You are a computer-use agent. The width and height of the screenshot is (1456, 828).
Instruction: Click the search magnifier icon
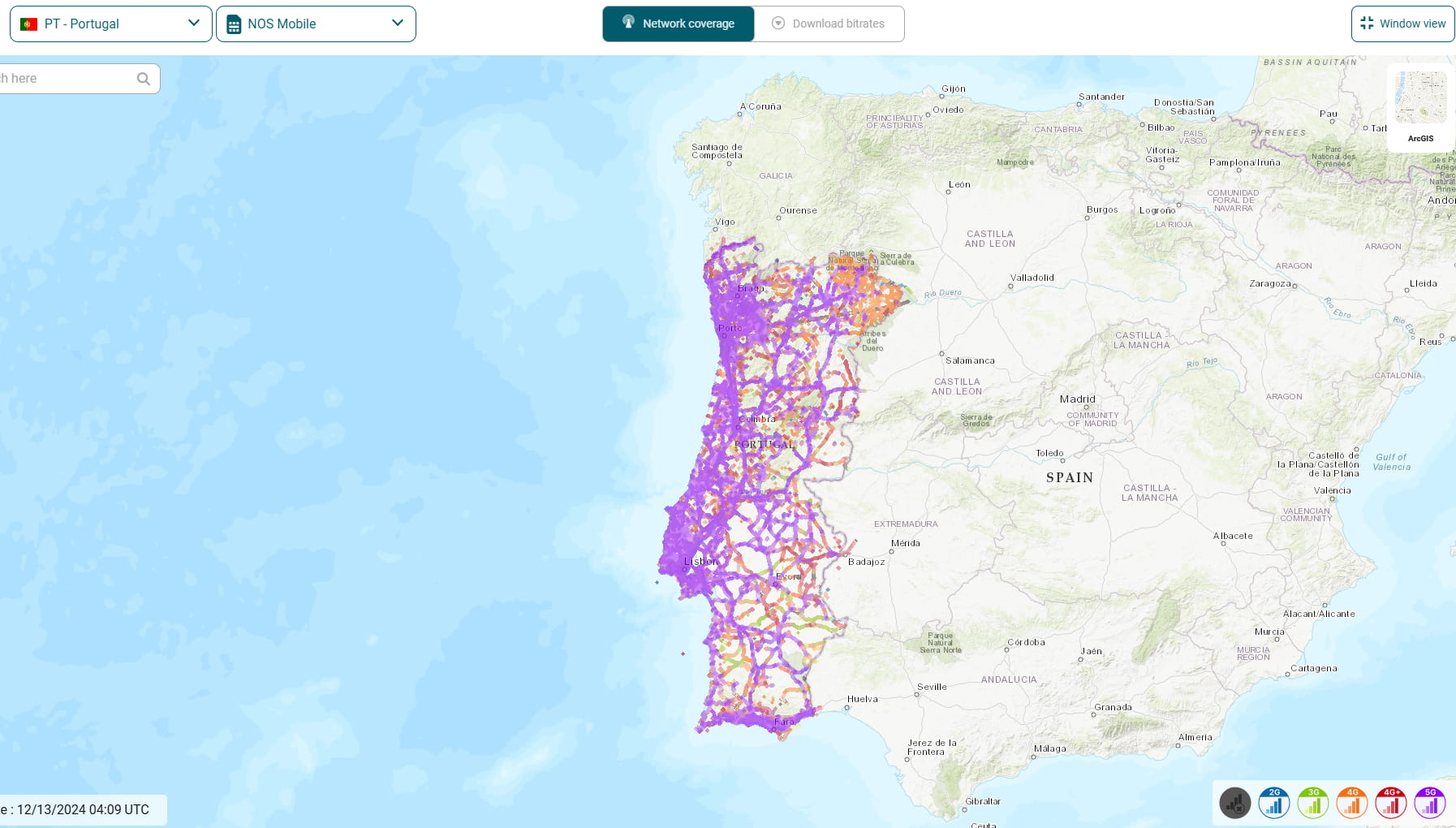click(143, 78)
